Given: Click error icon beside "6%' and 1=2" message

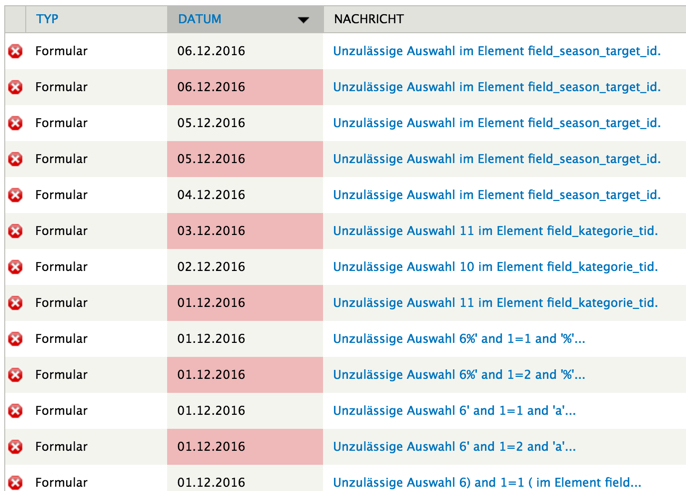Looking at the screenshot, I should (x=15, y=375).
